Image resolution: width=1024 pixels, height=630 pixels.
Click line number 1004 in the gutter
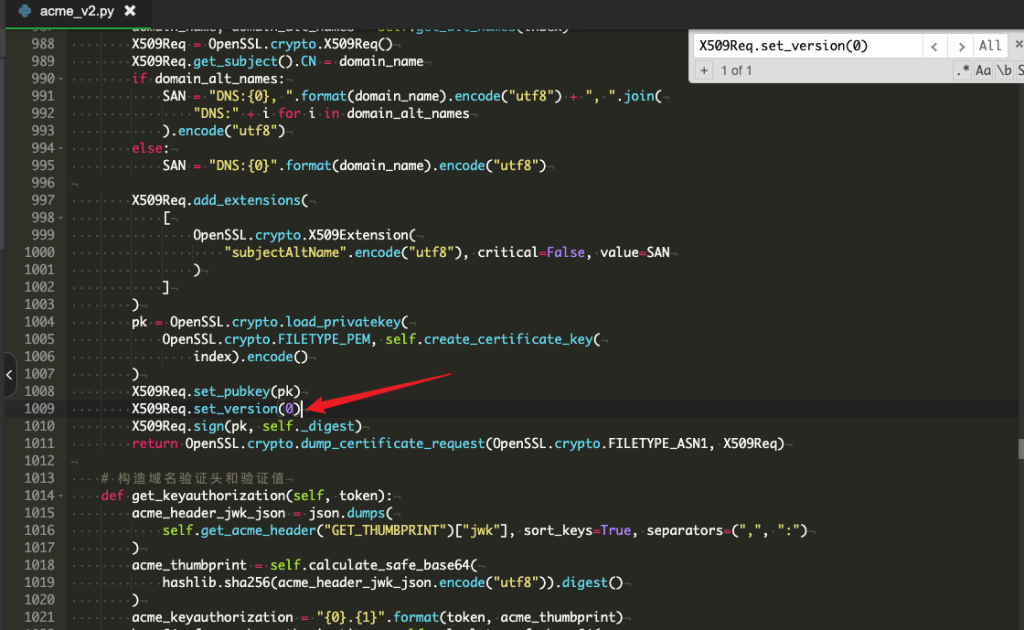[x=38, y=322]
